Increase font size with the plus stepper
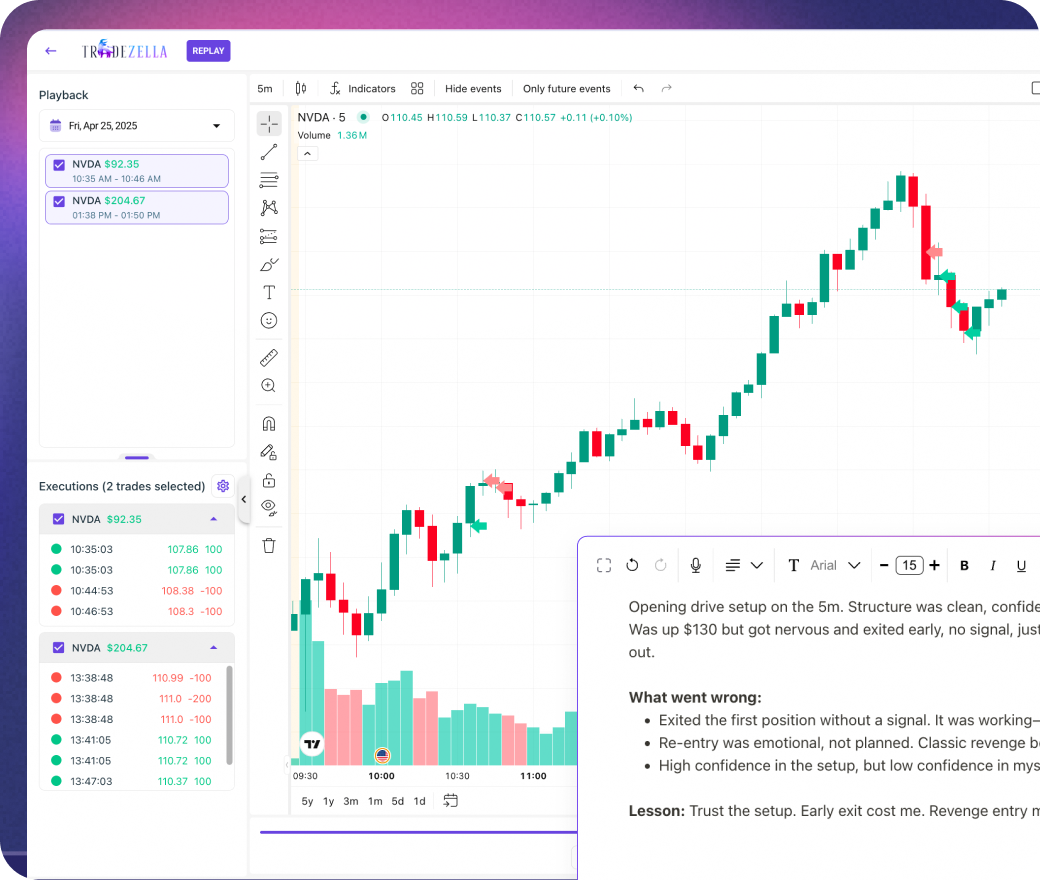This screenshot has height=880, width=1040. click(x=934, y=565)
